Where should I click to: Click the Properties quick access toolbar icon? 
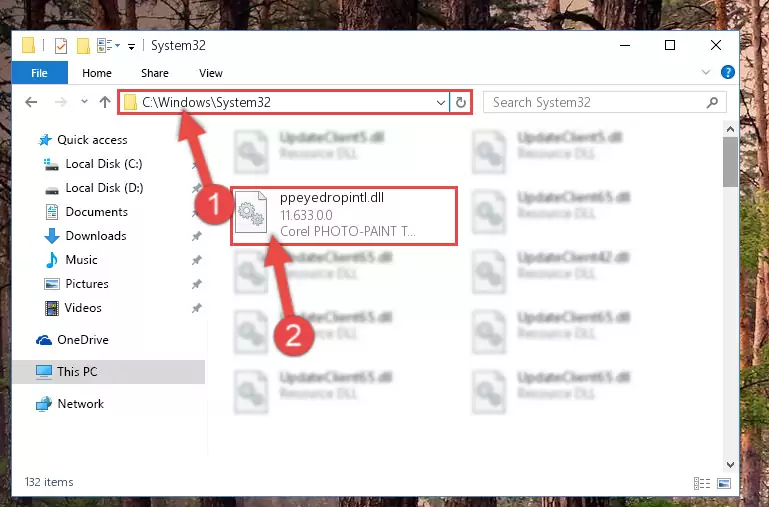point(61,46)
